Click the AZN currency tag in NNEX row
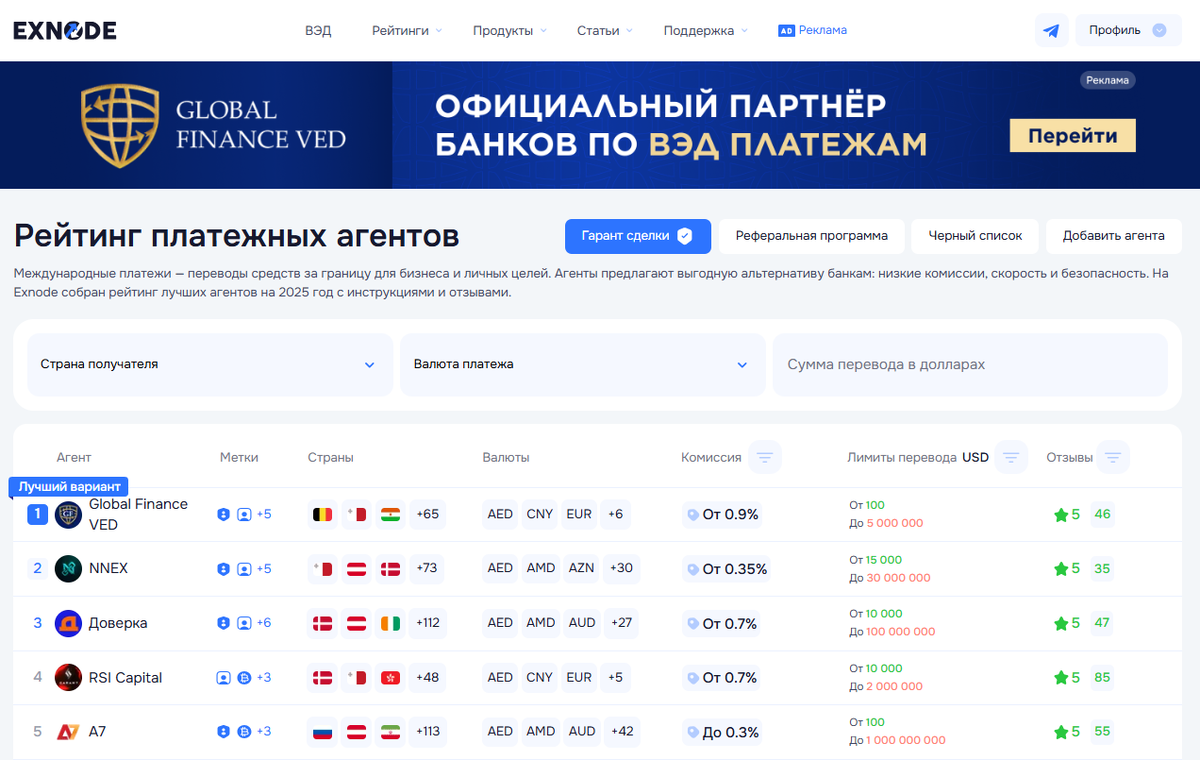This screenshot has width=1200, height=760. click(581, 569)
